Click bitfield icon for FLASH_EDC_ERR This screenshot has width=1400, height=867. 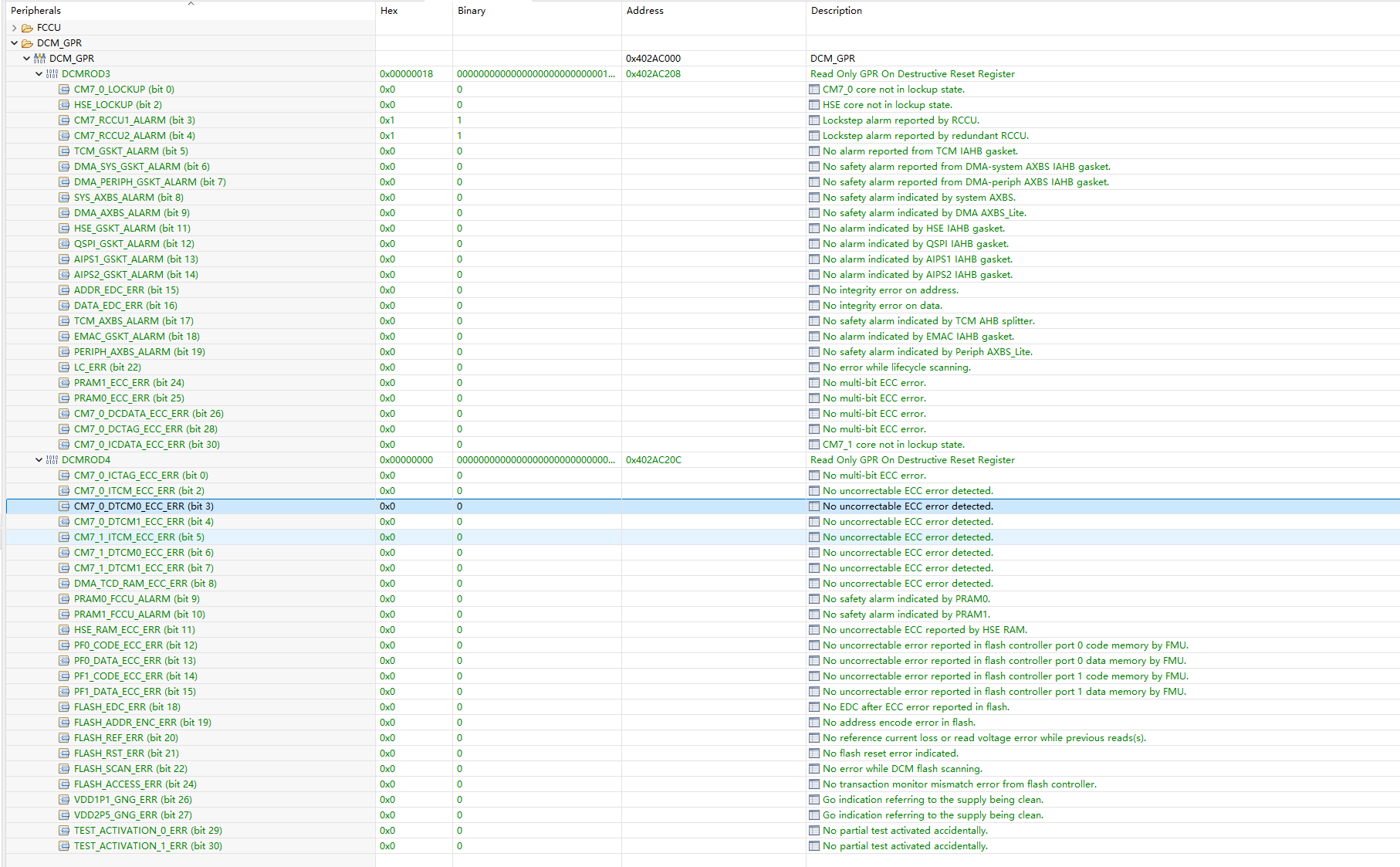[65, 707]
